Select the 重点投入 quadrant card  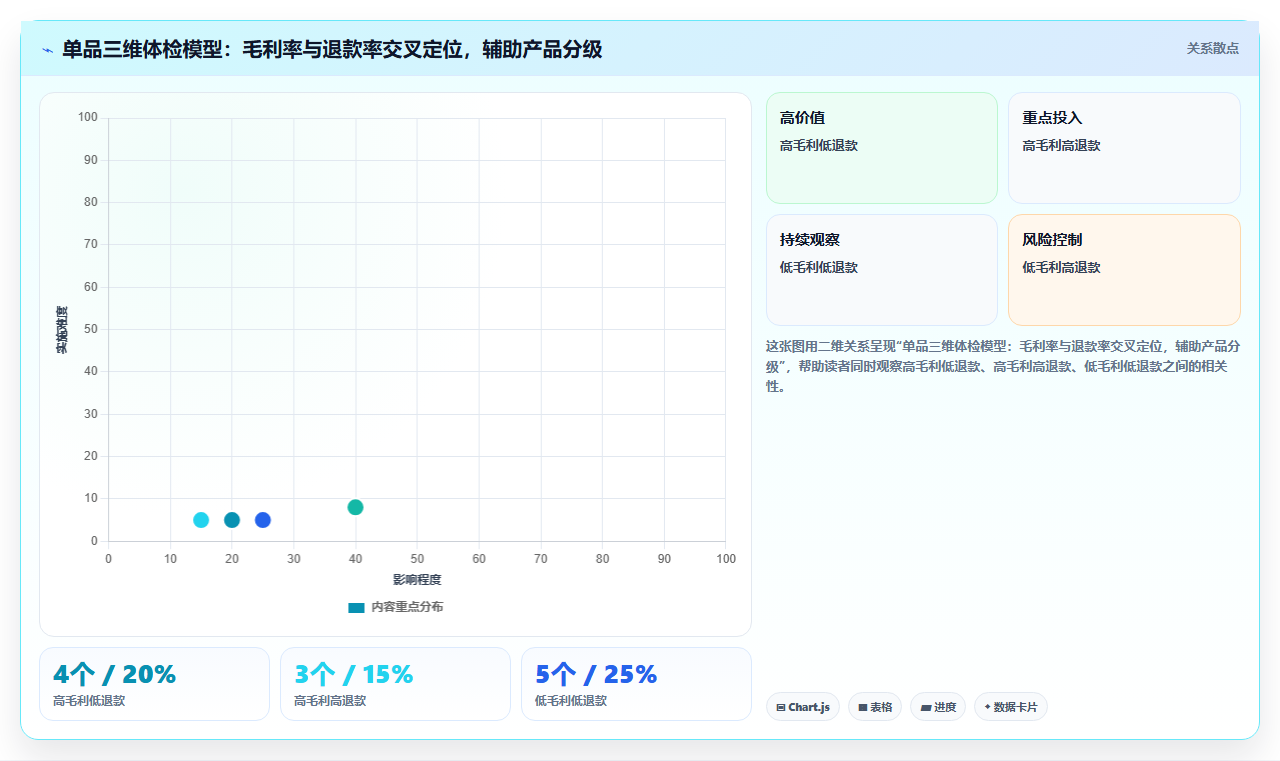1124,148
